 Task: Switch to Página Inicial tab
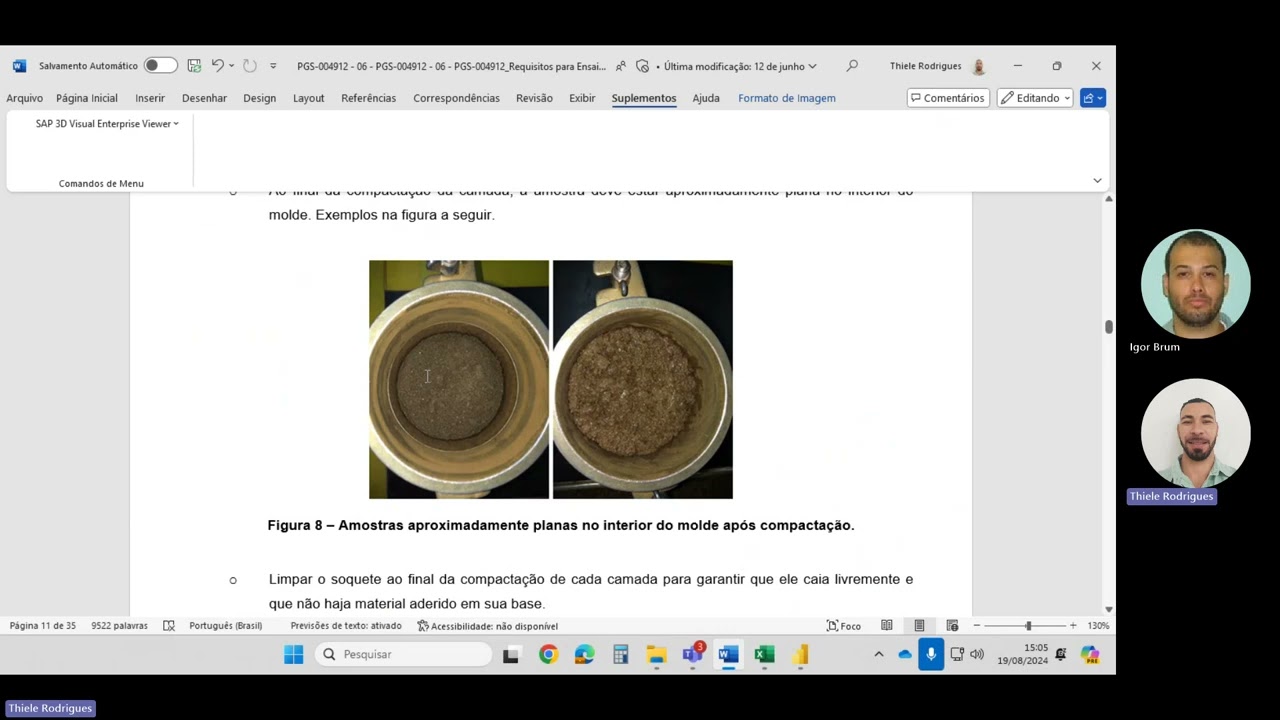pyautogui.click(x=87, y=98)
